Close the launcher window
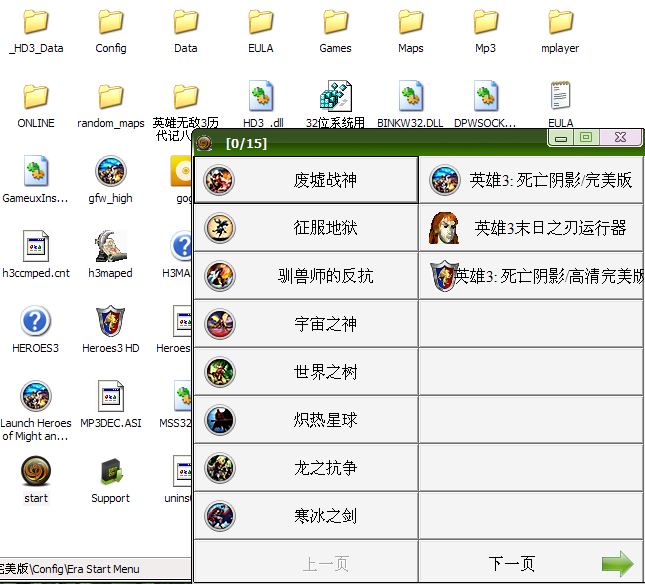This screenshot has height=584, width=645. coord(620,137)
